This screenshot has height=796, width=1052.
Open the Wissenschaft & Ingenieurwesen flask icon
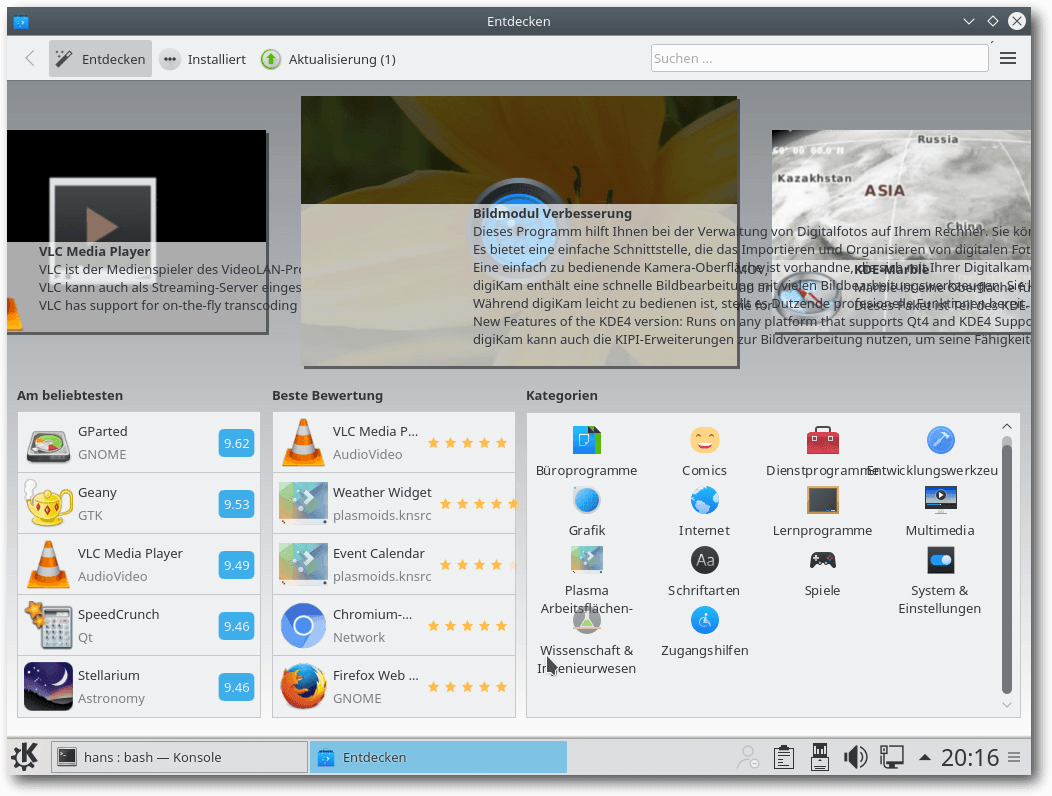(586, 620)
